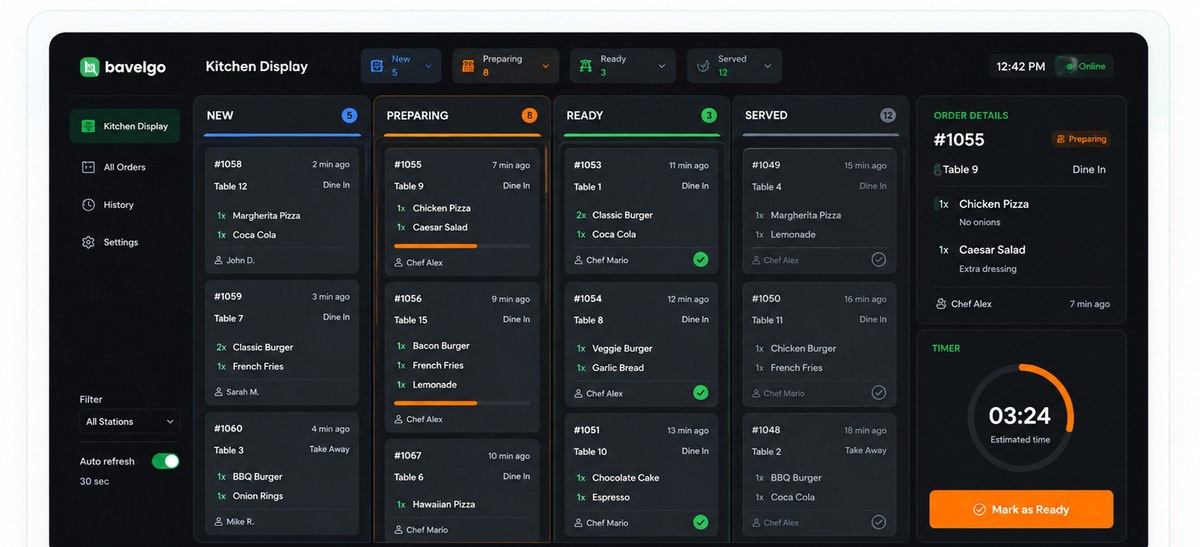1200x547 pixels.
Task: Click John D. person icon on order #1058
Action: pyautogui.click(x=218, y=260)
